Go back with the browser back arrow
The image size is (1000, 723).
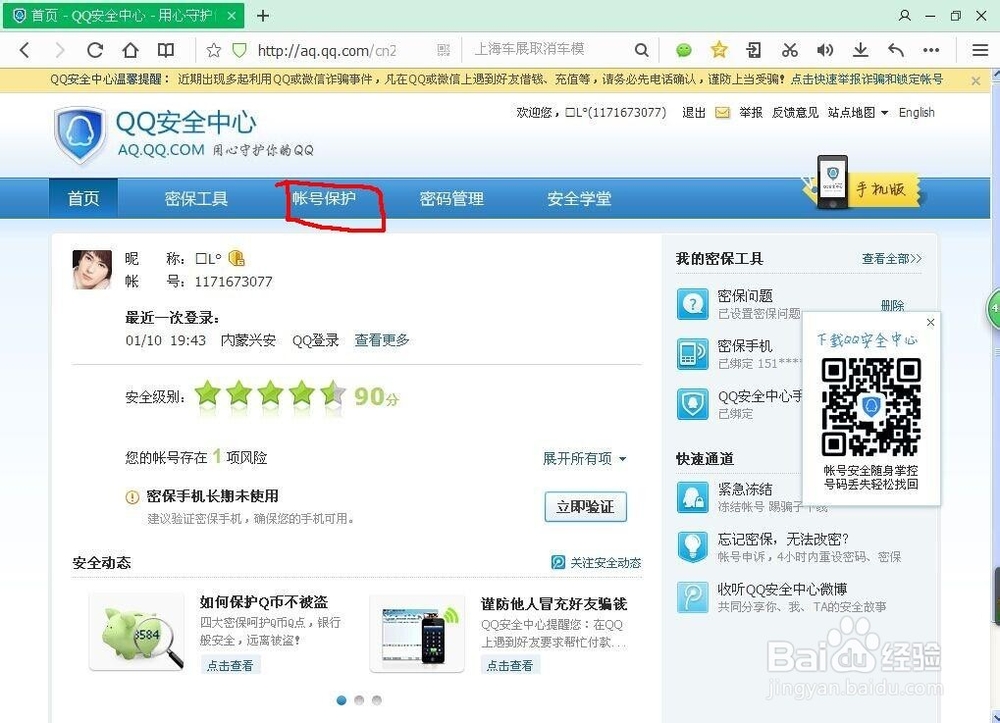(24, 50)
